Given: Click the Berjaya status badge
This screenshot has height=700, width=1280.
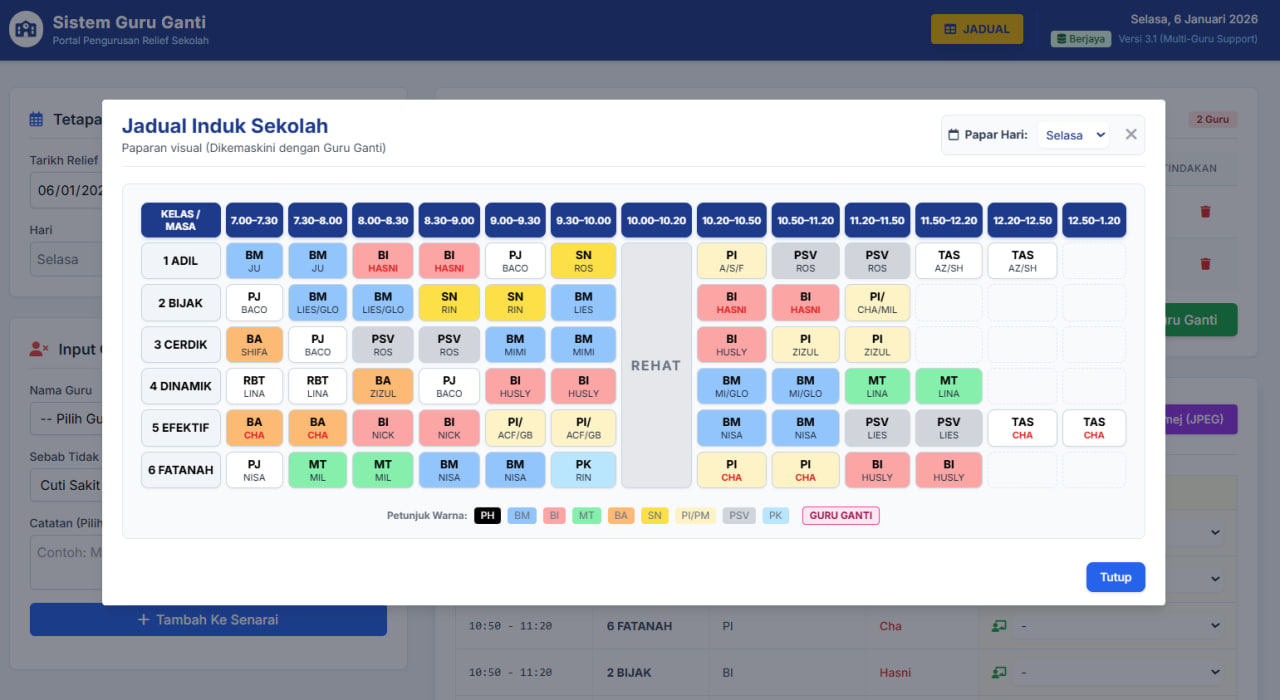Looking at the screenshot, I should click(1081, 39).
